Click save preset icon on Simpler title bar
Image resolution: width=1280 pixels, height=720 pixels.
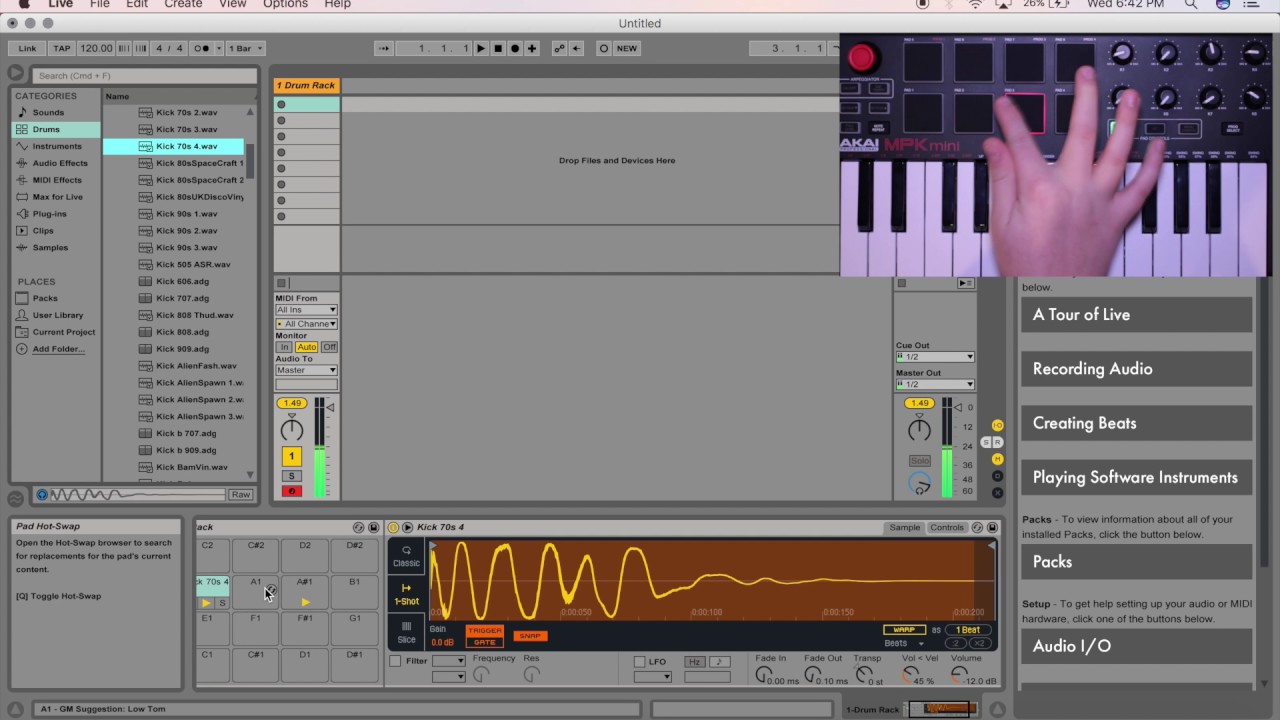point(992,527)
